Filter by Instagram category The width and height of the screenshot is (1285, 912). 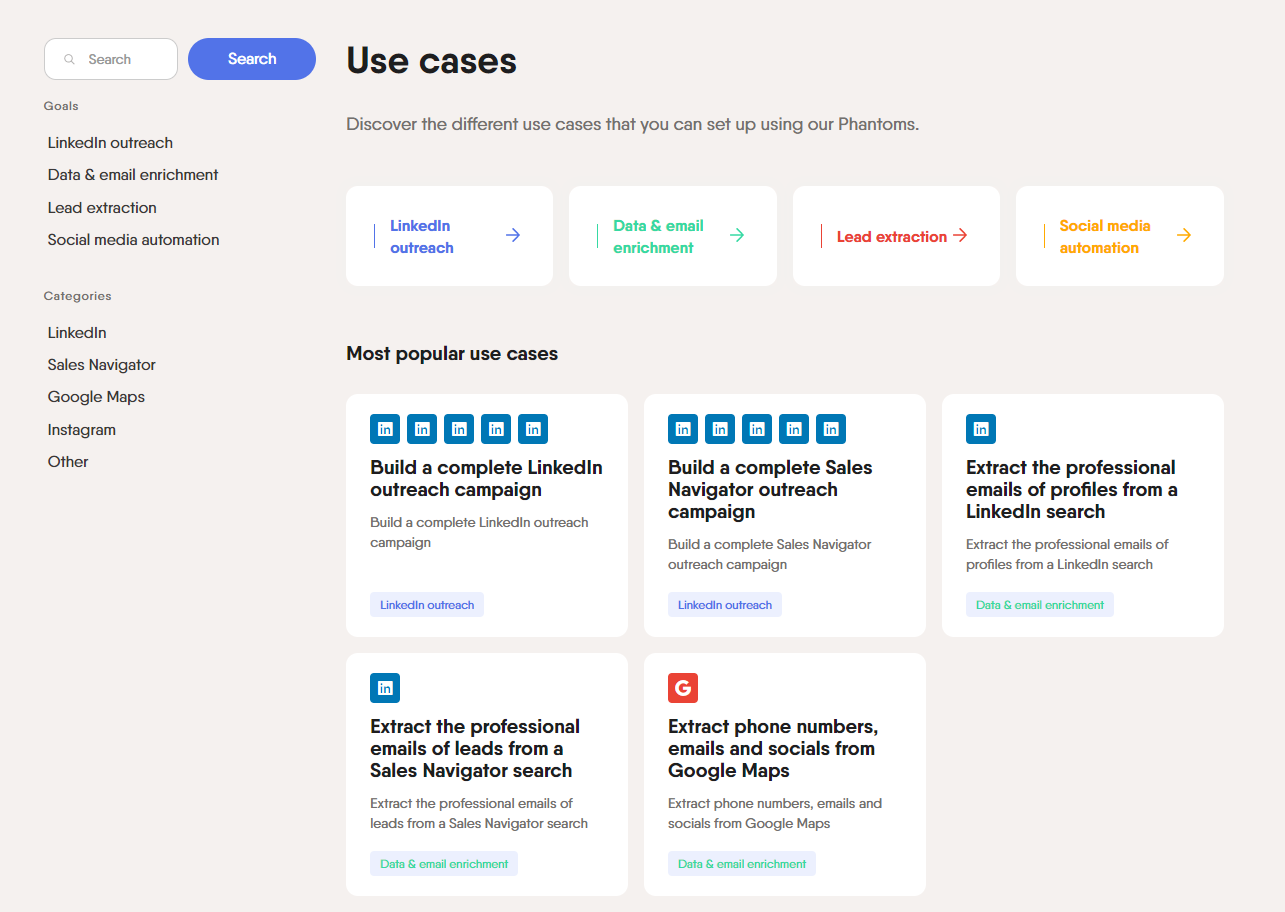(x=82, y=430)
